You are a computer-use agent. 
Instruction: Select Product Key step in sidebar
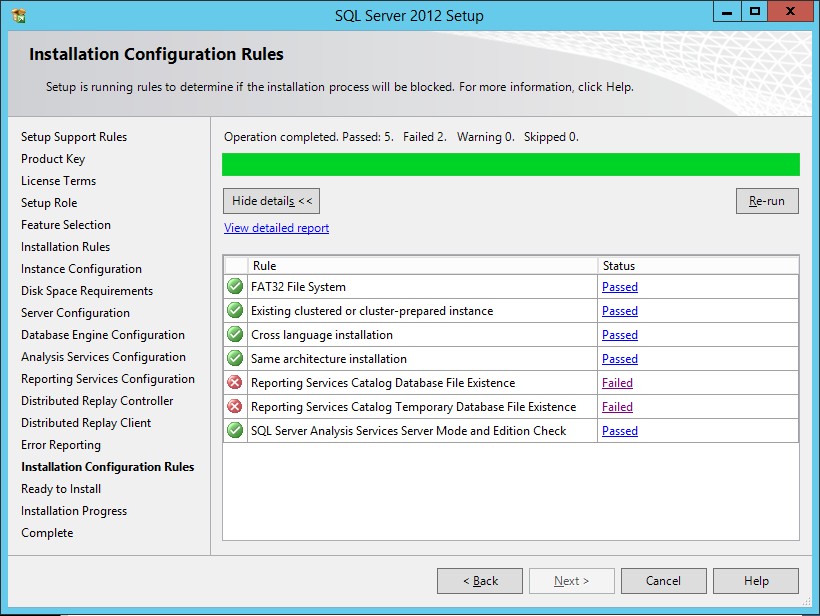(x=53, y=159)
